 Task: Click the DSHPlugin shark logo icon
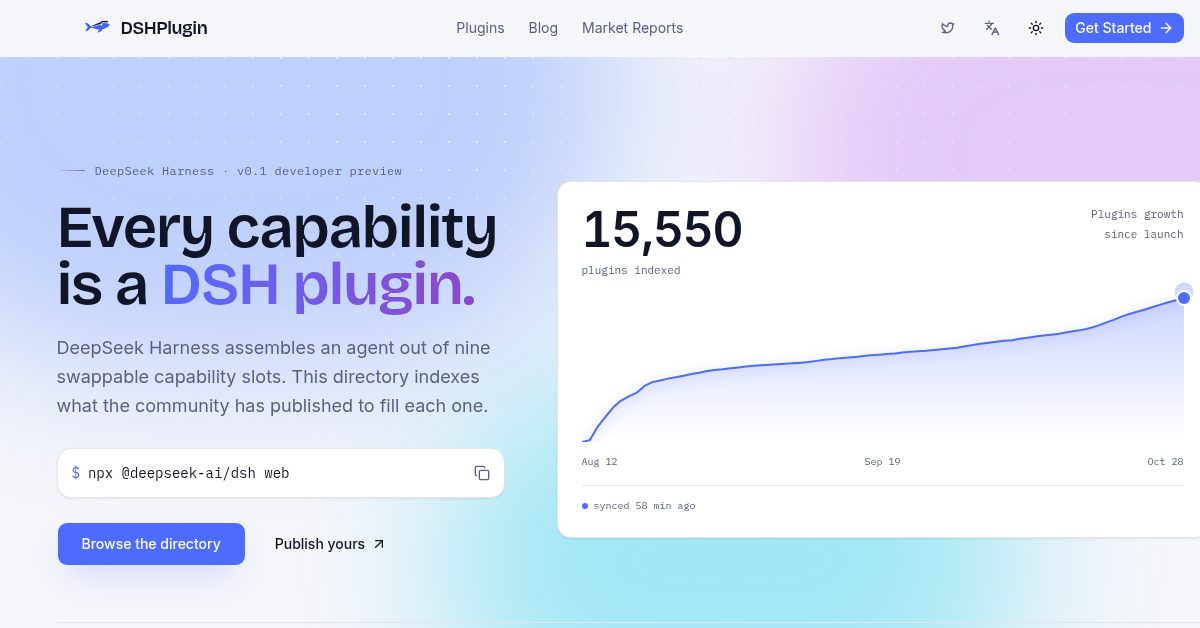(x=97, y=27)
